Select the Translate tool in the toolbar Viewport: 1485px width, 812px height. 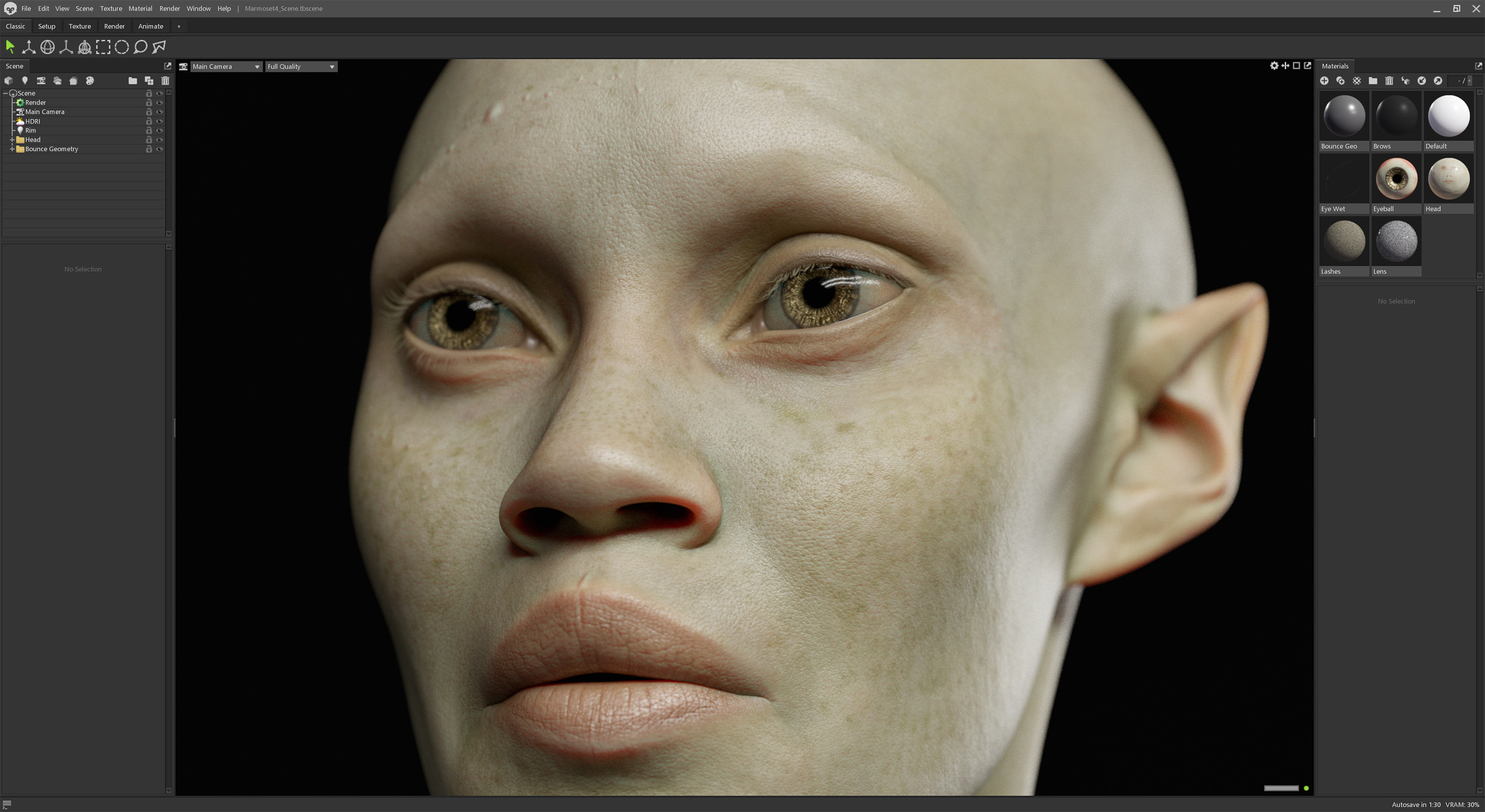pos(28,48)
